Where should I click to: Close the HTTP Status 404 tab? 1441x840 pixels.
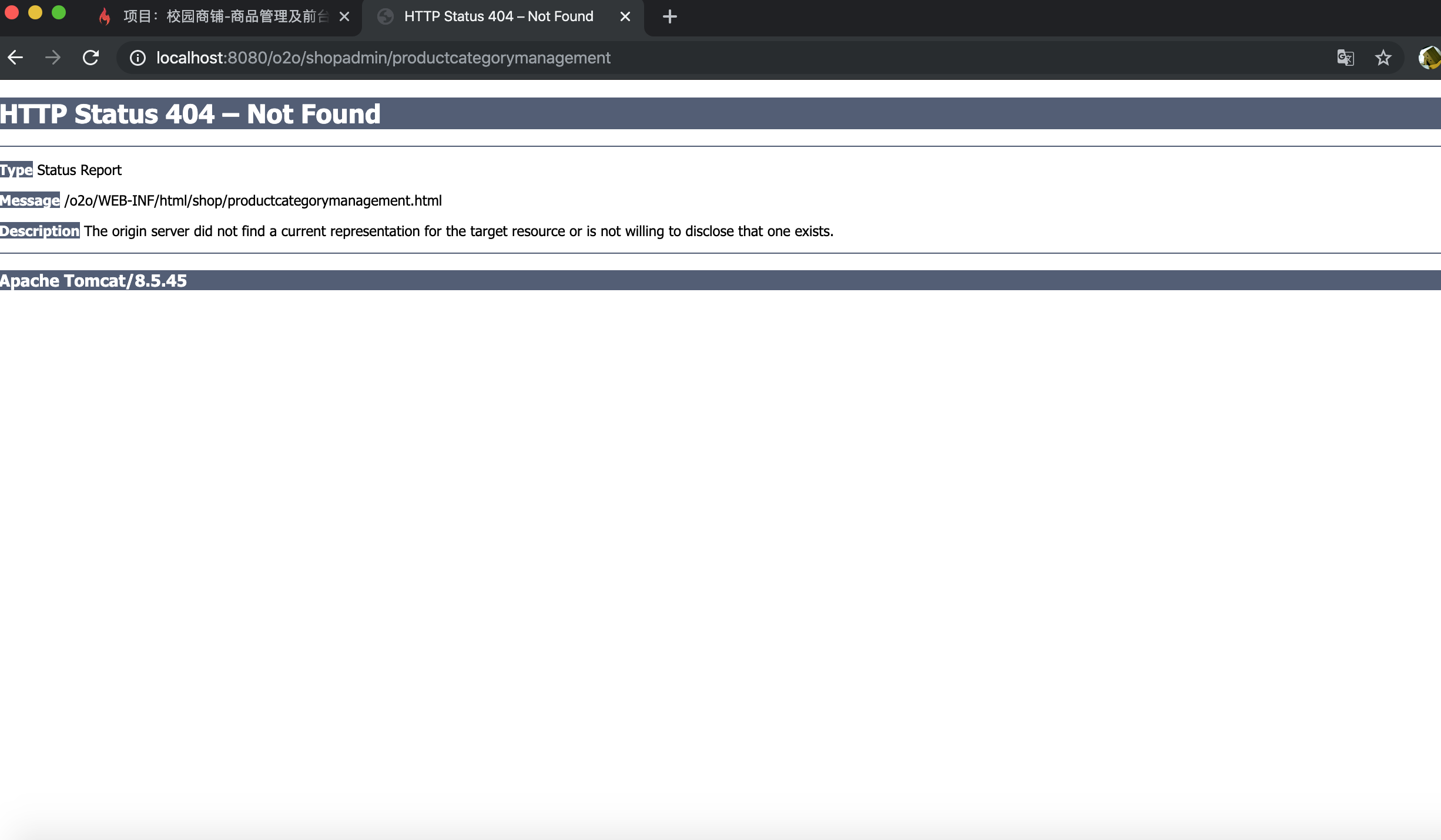[x=625, y=16]
